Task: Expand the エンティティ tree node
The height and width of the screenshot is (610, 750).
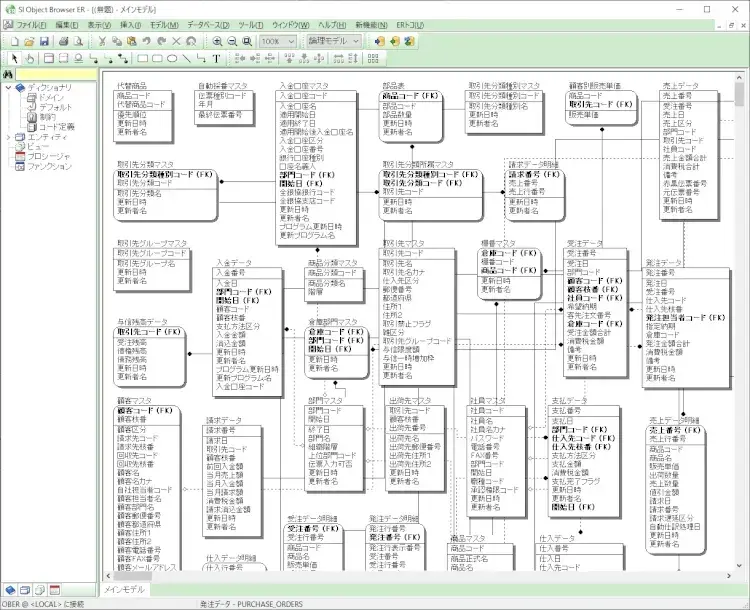Action: click(x=8, y=137)
